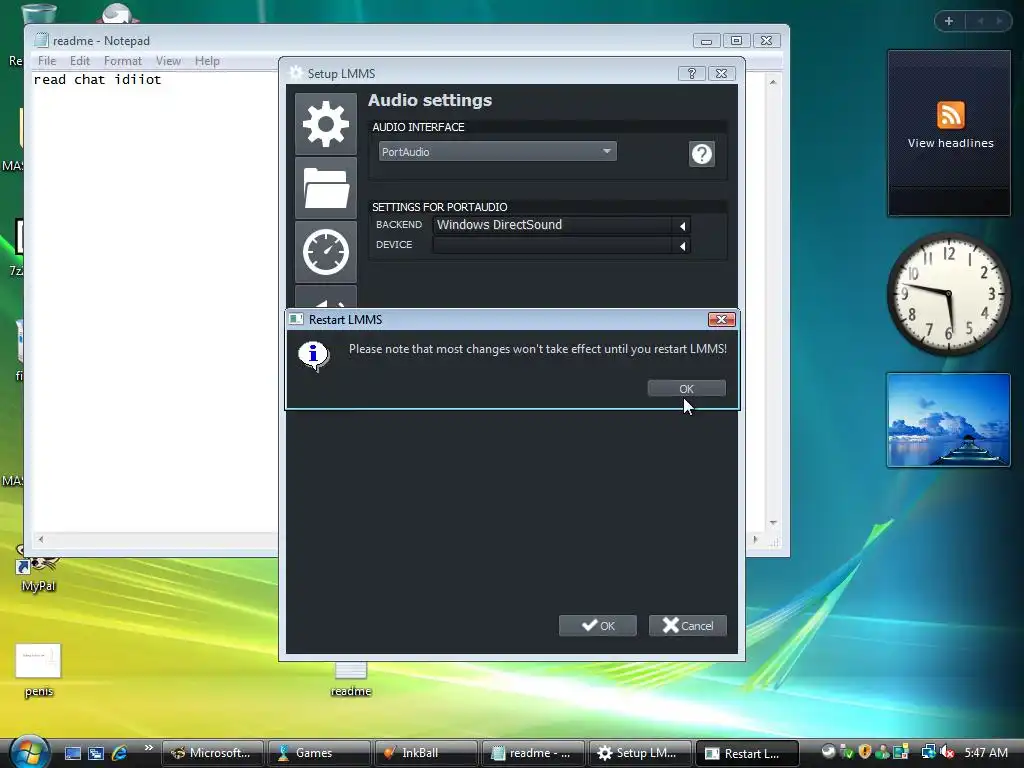Open the Paths folder tab in Setup LMMS

[326, 188]
